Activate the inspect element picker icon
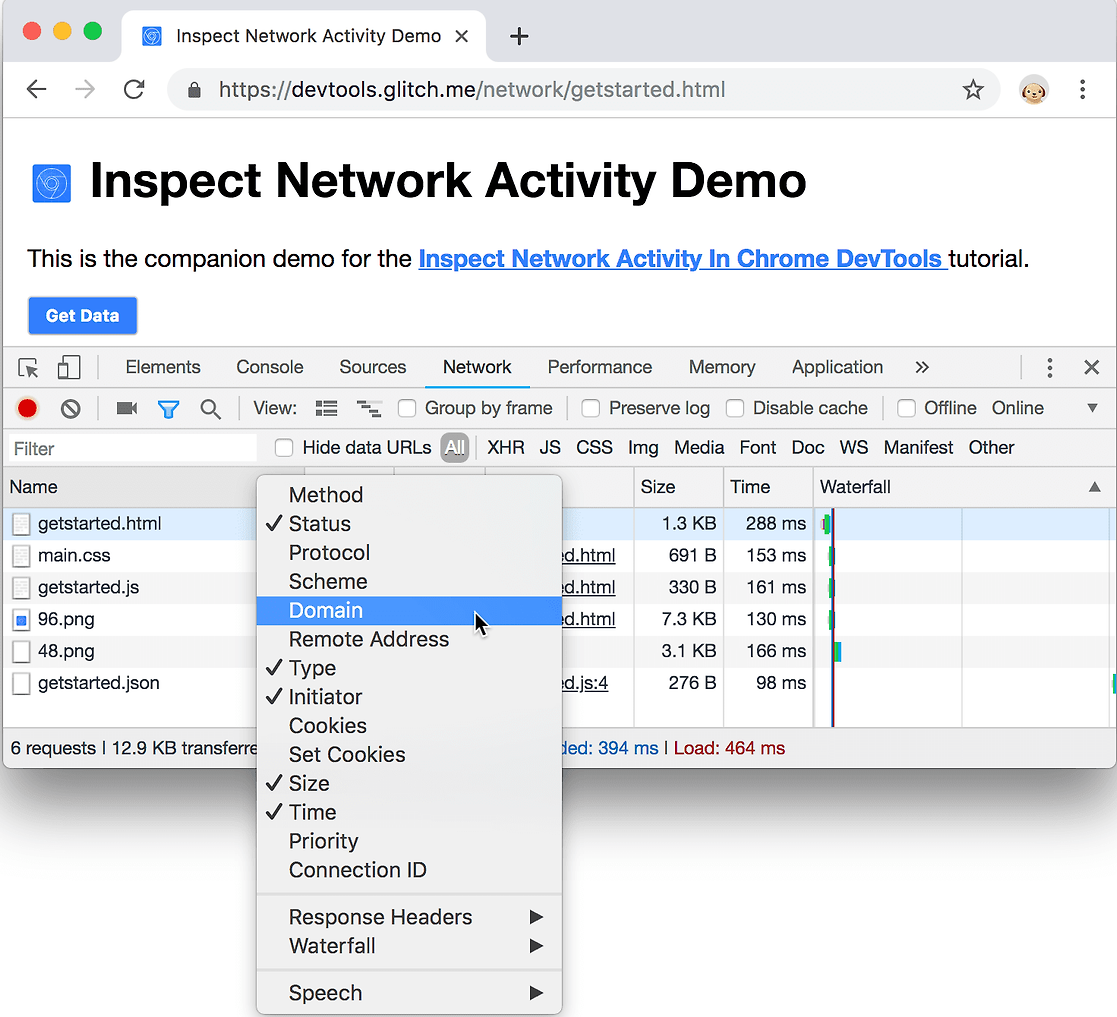 click(28, 368)
